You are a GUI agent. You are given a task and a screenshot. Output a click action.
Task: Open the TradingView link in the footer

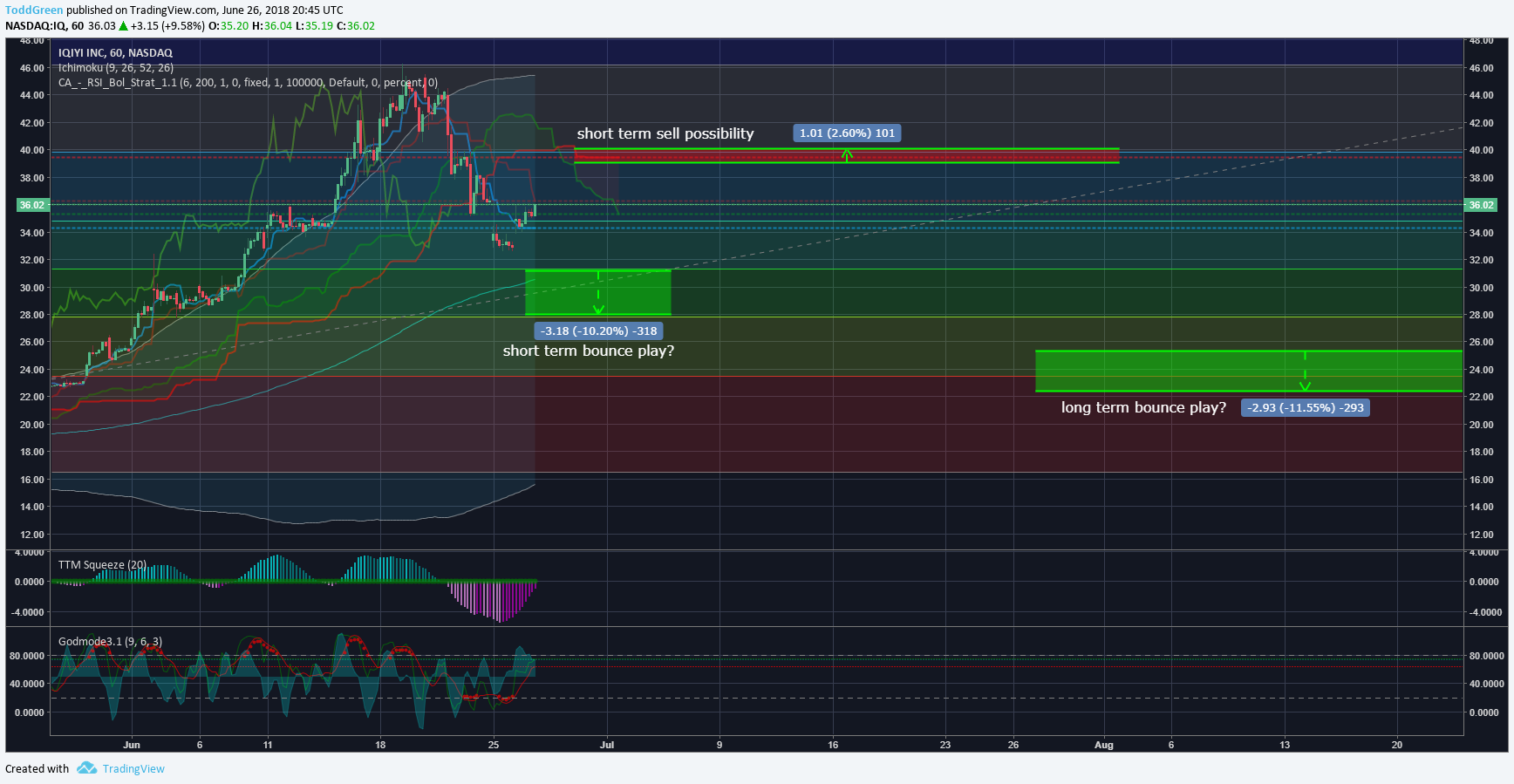coord(133,768)
